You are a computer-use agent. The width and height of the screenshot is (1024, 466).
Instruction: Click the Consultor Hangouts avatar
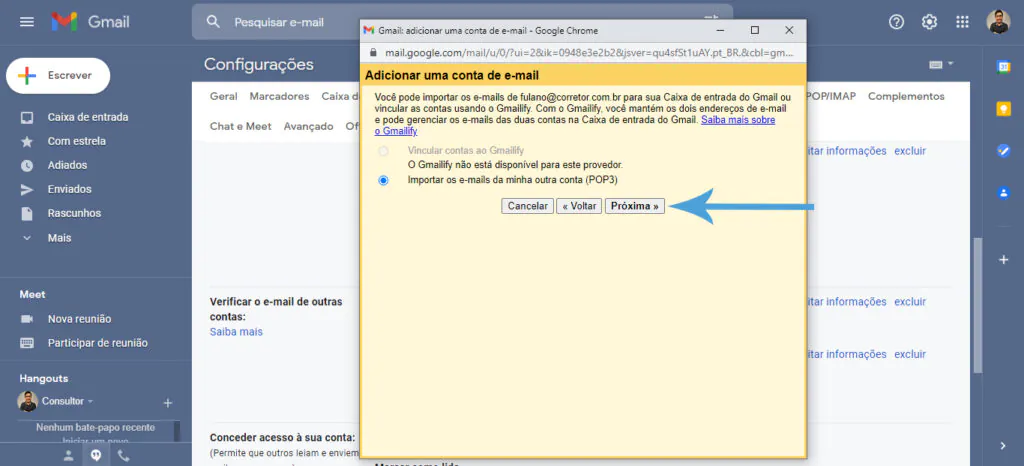tap(27, 401)
